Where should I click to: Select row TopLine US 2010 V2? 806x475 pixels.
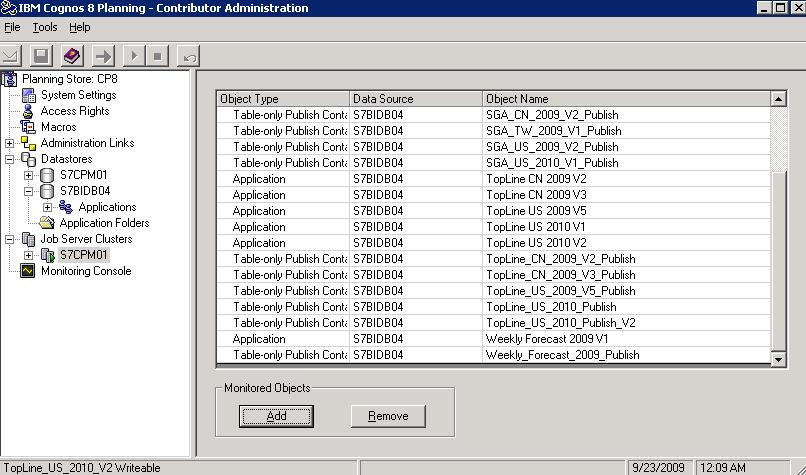point(493,243)
